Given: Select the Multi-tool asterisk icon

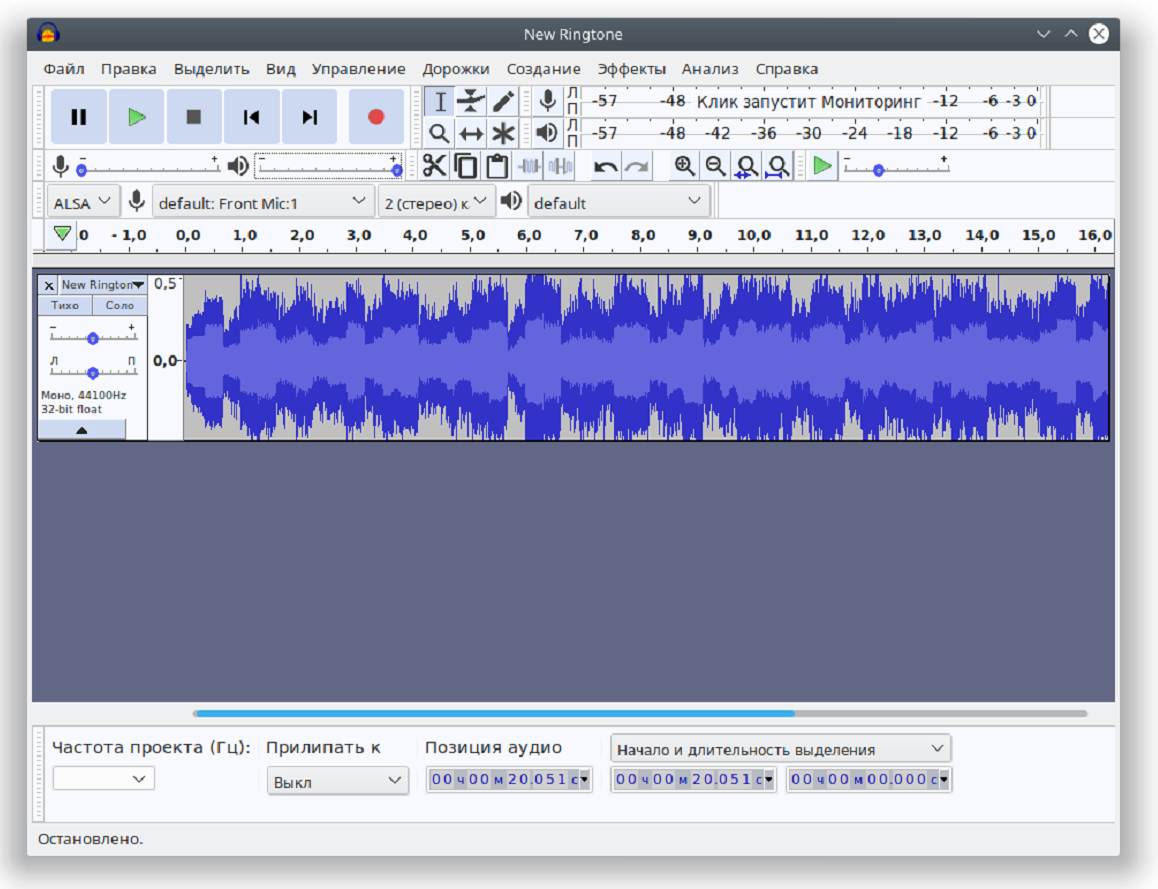Looking at the screenshot, I should pos(503,133).
